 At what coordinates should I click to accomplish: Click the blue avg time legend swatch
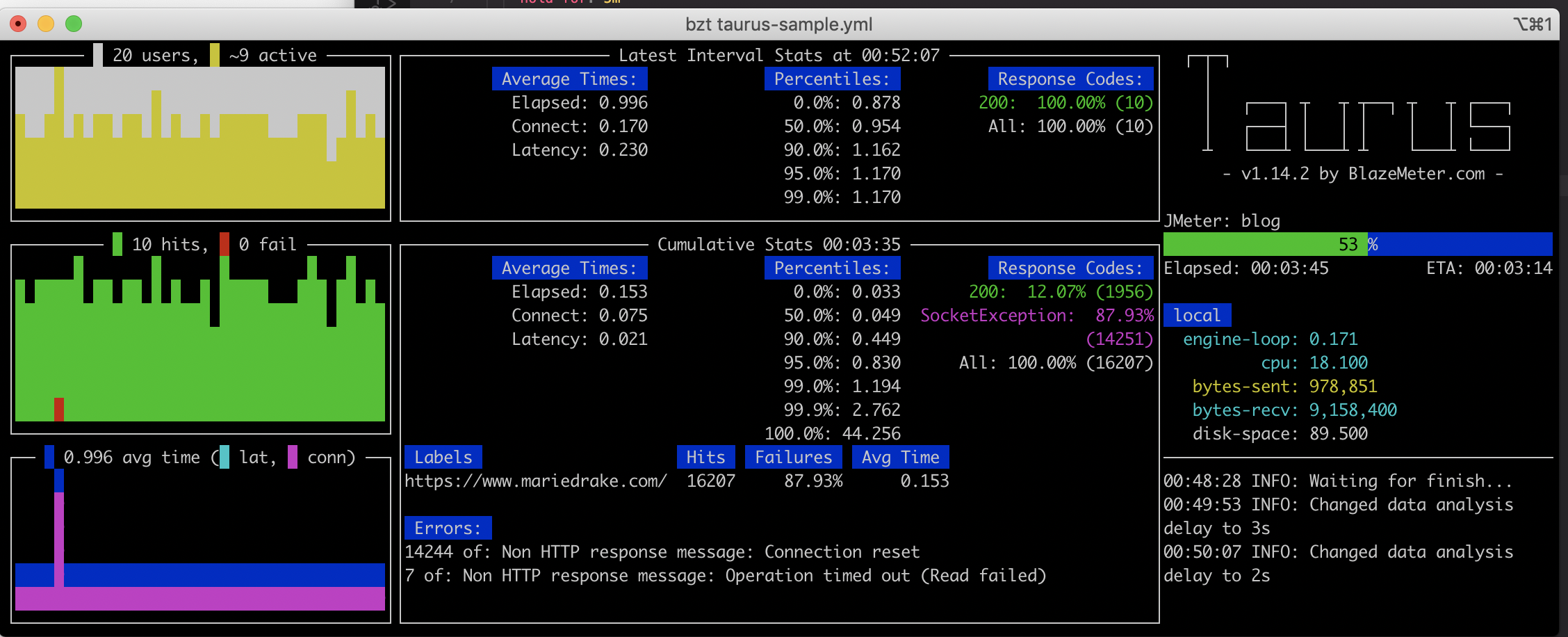pyautogui.click(x=49, y=457)
